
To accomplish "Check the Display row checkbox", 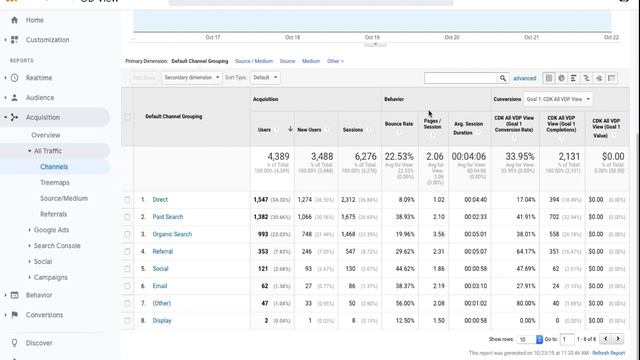I will (127, 320).
